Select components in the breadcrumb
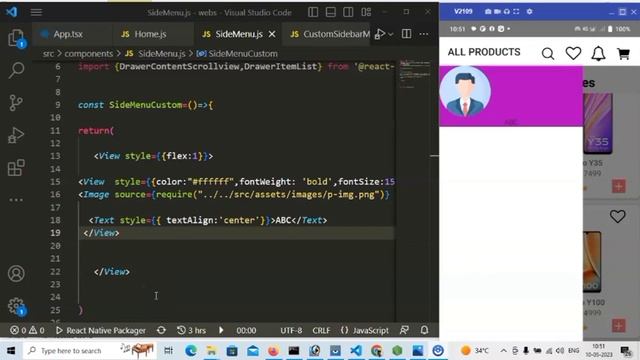Image resolution: width=640 pixels, height=360 pixels. 89,54
